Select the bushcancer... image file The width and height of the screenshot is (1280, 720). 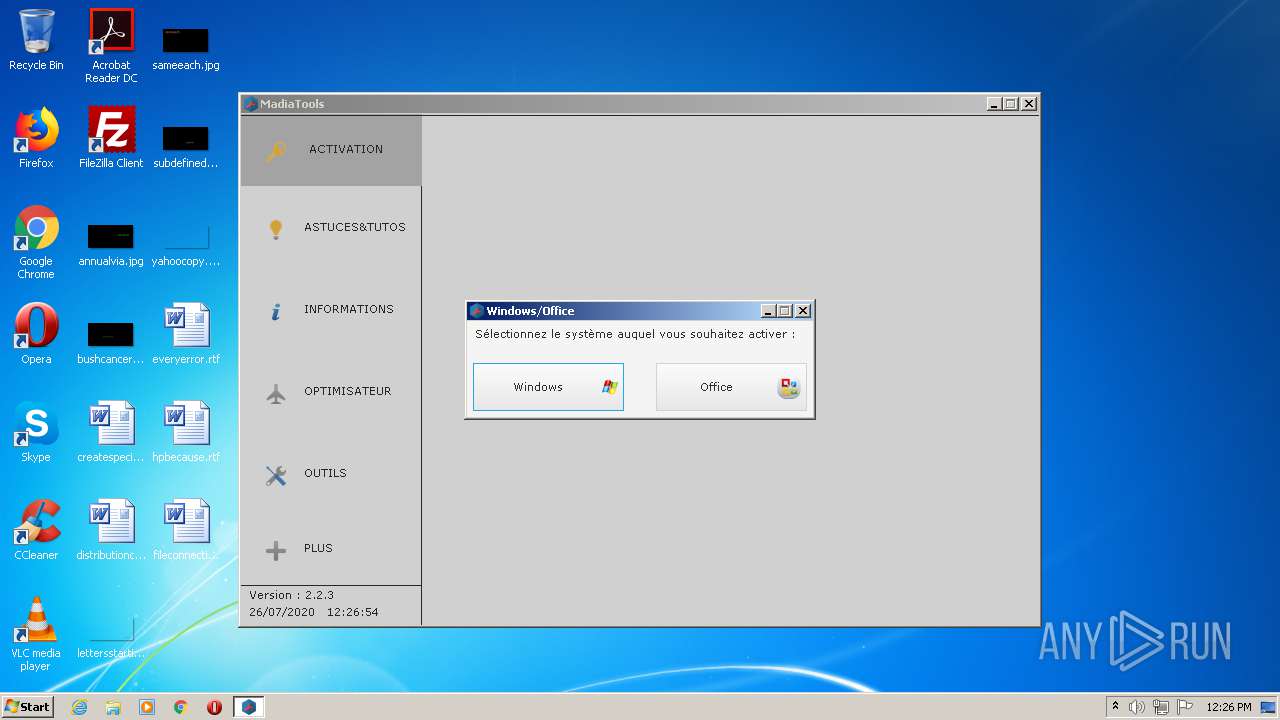point(111,342)
